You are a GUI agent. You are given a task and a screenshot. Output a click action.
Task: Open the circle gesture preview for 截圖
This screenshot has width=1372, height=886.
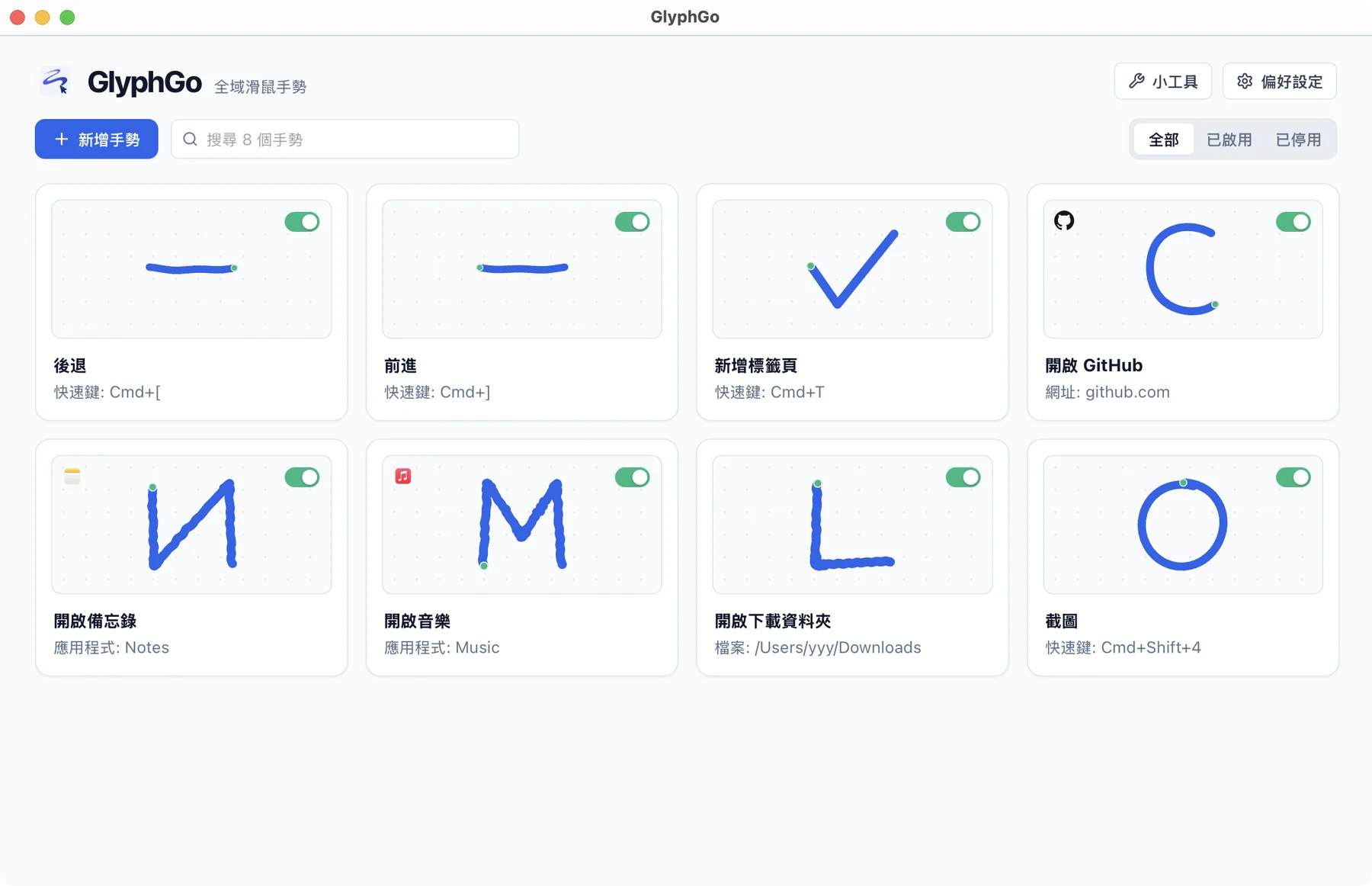(x=1183, y=525)
